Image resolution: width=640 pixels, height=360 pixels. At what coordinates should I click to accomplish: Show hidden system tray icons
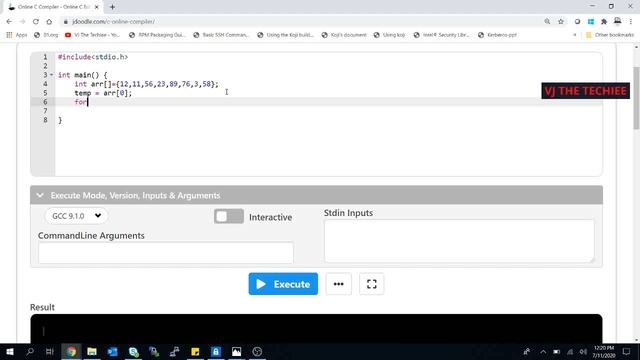543,352
